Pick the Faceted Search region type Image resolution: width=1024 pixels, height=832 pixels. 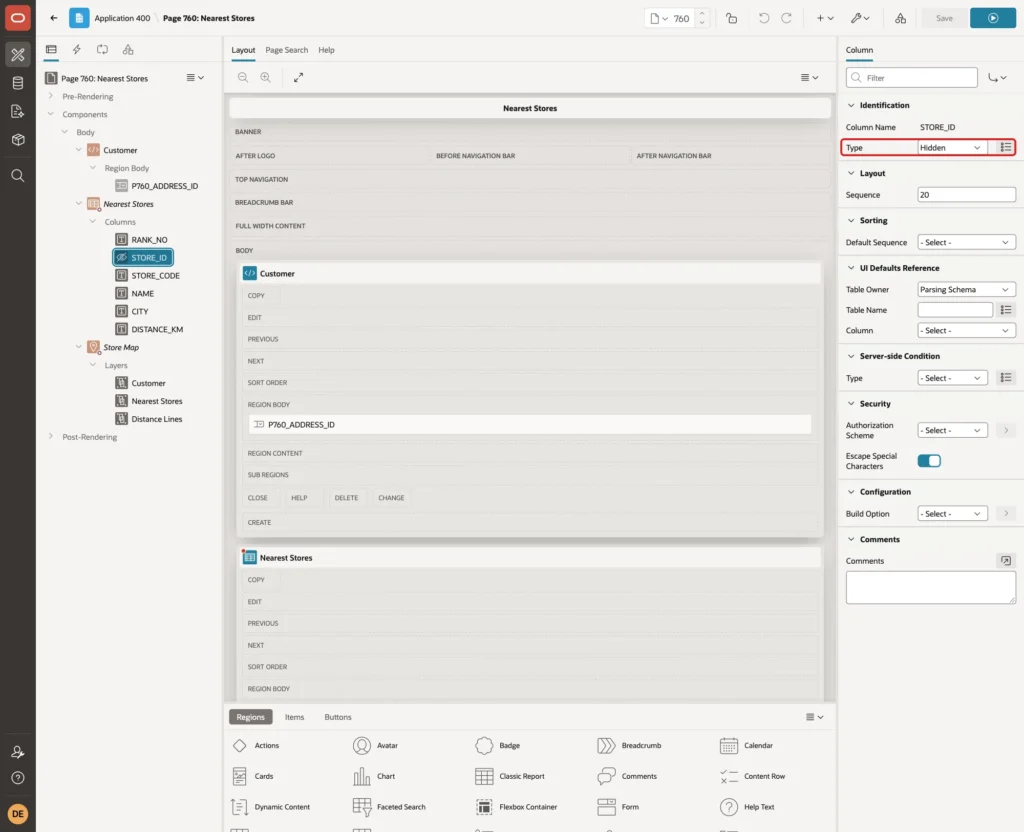point(389,807)
